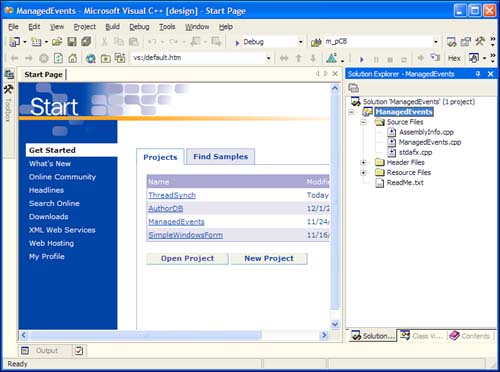This screenshot has width=500, height=372.
Task: Click the Find in Files binoculars icon
Action: [x=316, y=42]
